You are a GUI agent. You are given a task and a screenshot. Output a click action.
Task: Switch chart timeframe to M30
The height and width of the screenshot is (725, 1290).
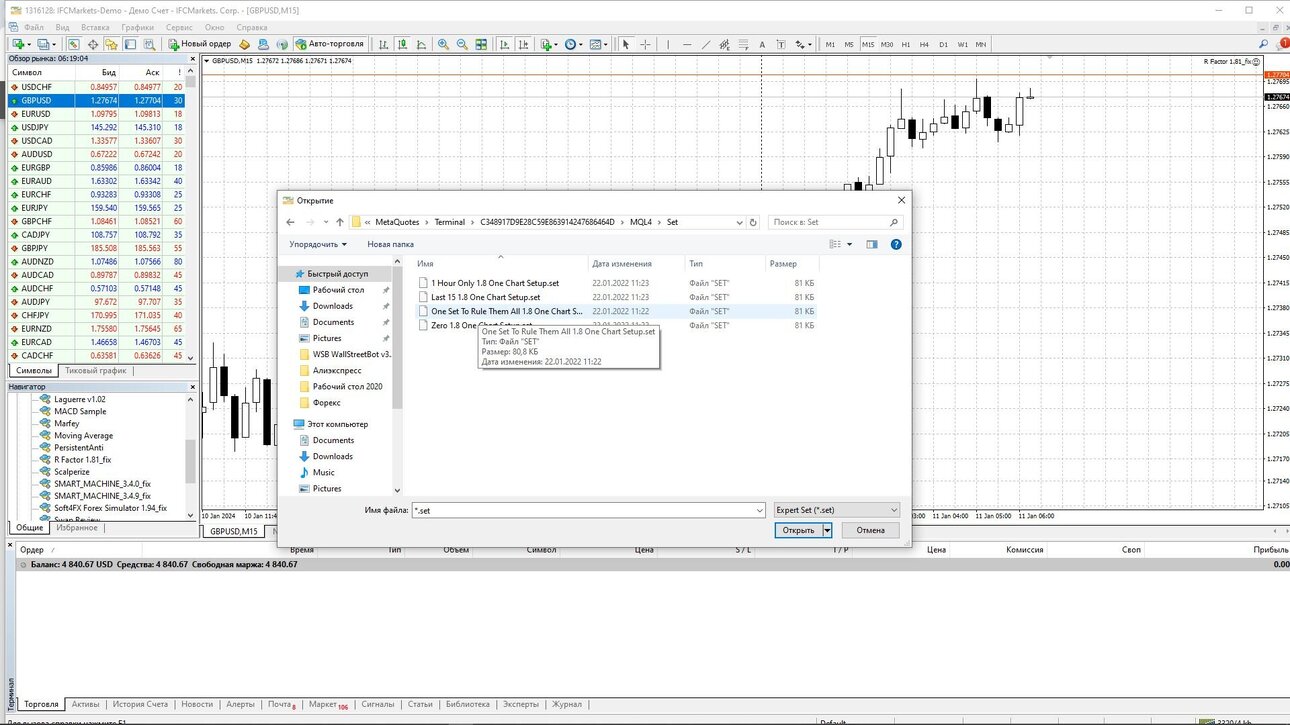click(886, 44)
